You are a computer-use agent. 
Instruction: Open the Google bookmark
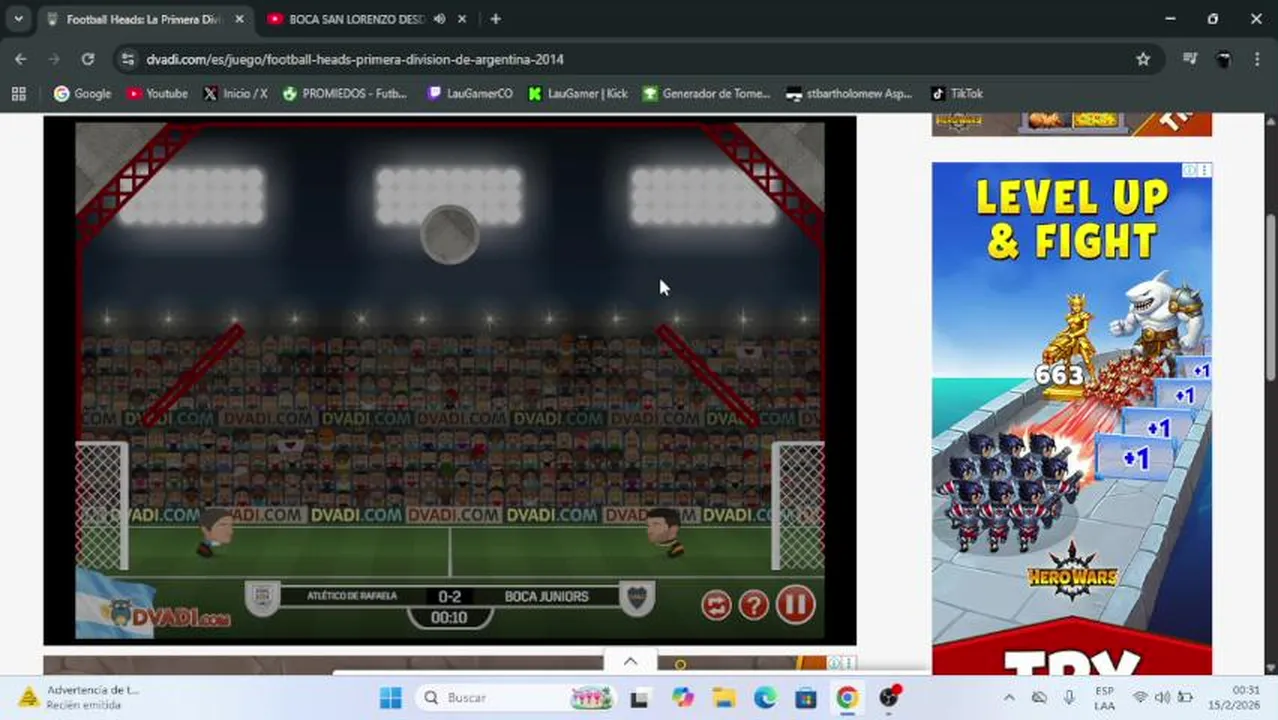pyautogui.click(x=82, y=93)
